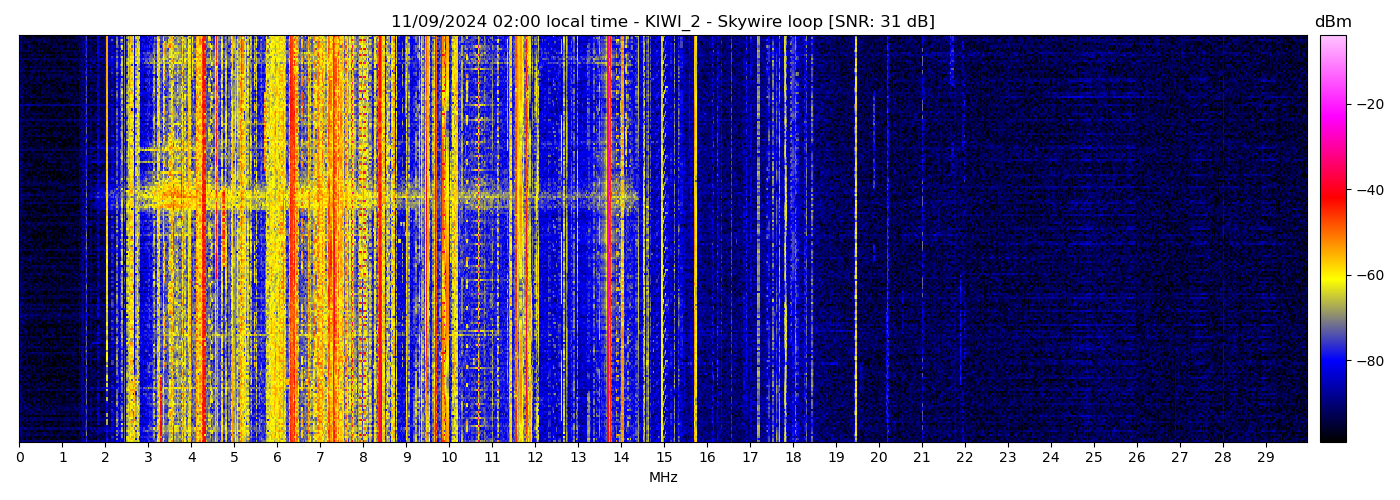Image resolution: width=1400 pixels, height=500 pixels.
Task: Click the 20 MHz axis tick label
Action: (878, 458)
